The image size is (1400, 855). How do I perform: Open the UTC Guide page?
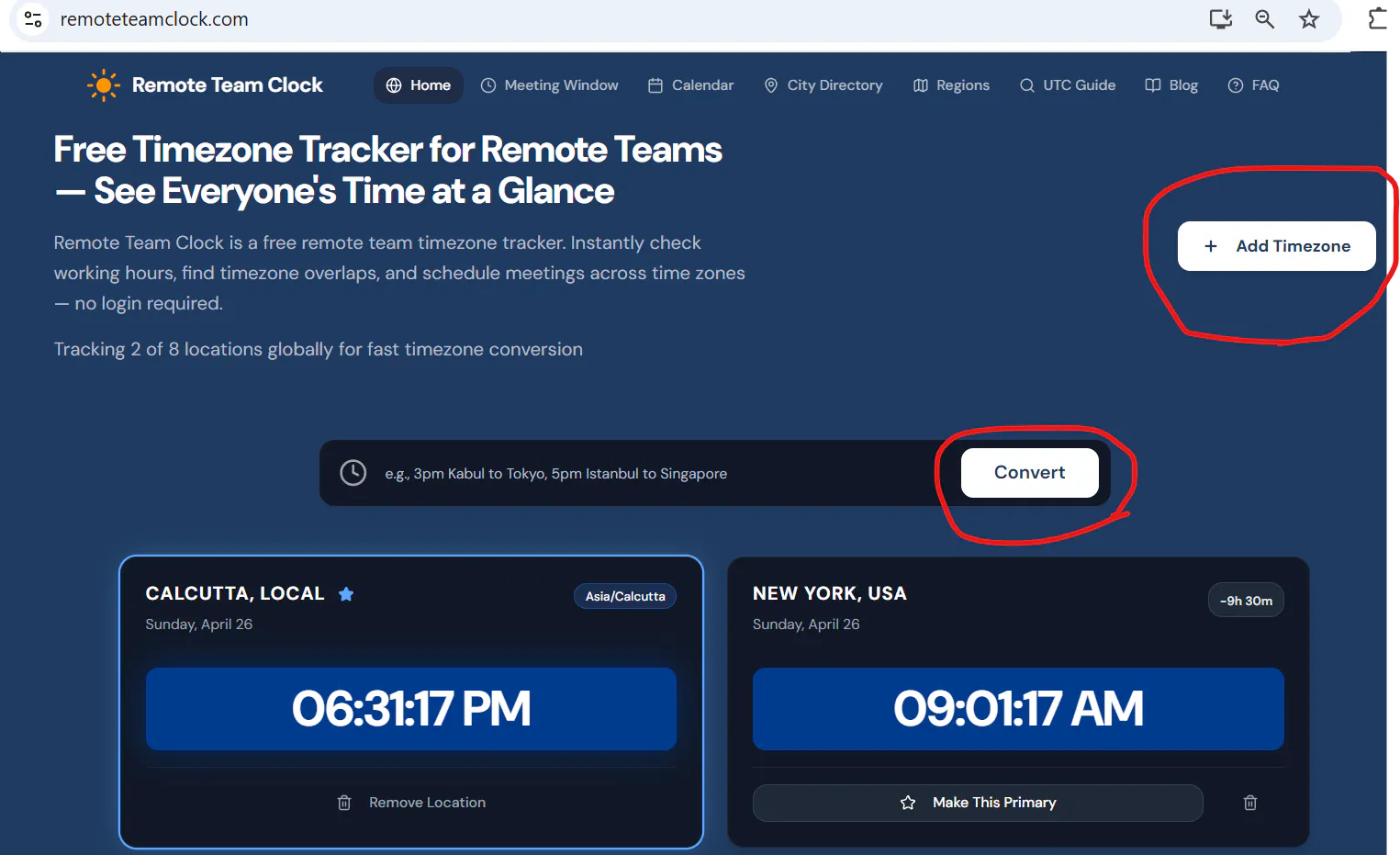coord(1068,85)
